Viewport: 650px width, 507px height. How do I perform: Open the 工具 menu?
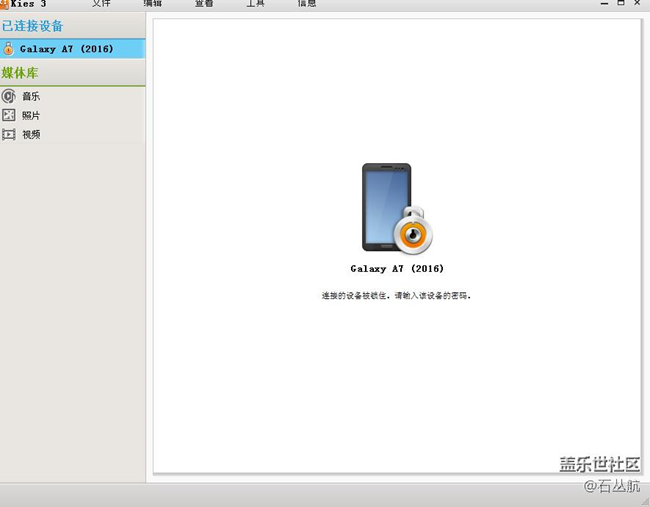tap(255, 3)
